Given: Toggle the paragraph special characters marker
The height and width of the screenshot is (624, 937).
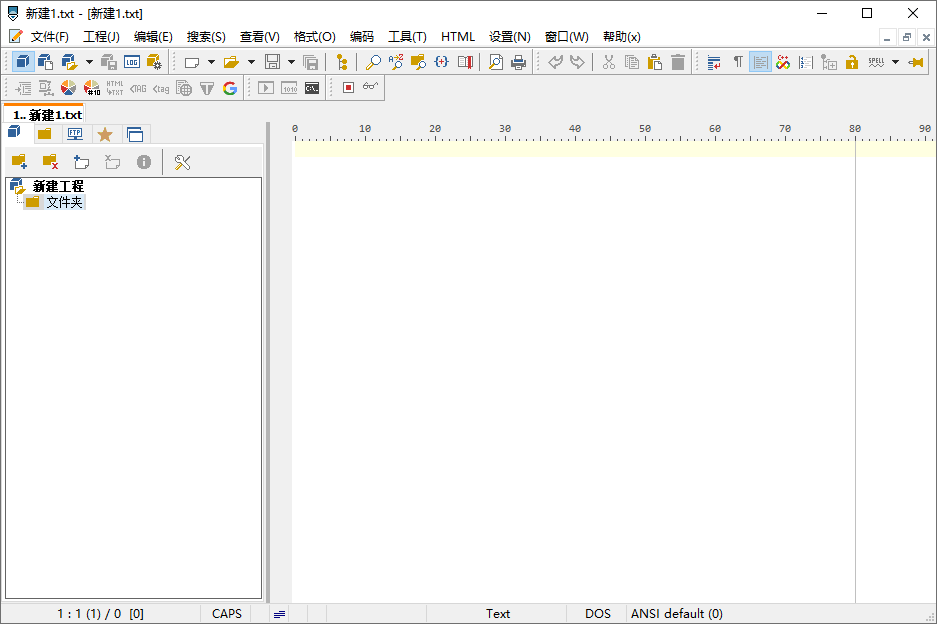Looking at the screenshot, I should [x=738, y=62].
